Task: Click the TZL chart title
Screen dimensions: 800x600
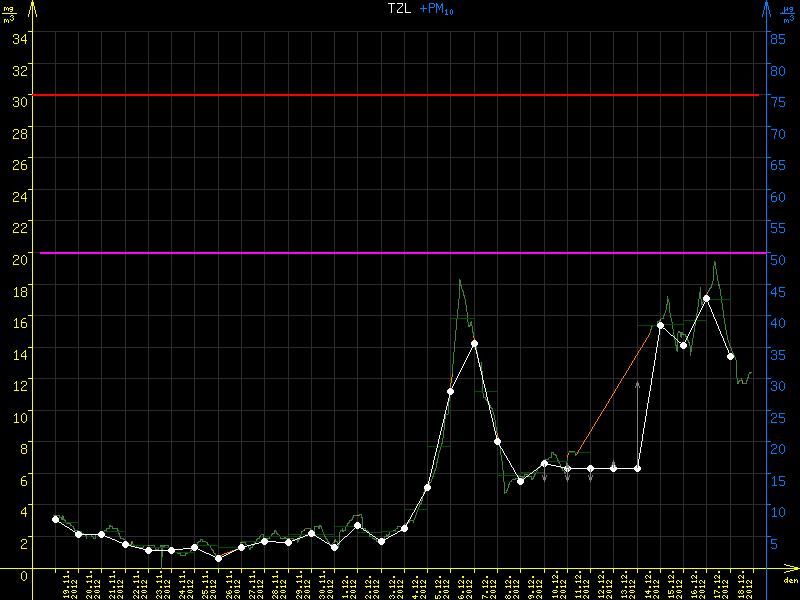Action: (x=400, y=9)
